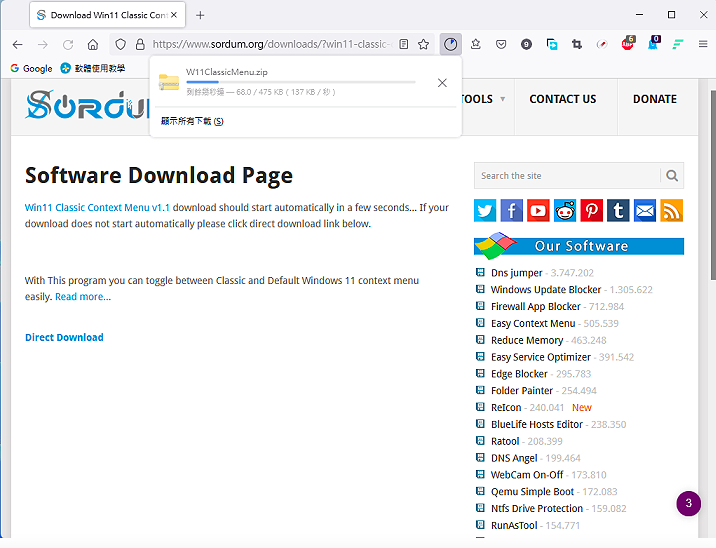This screenshot has height=548, width=716.
Task: Save page to Pocket
Action: tap(501, 44)
